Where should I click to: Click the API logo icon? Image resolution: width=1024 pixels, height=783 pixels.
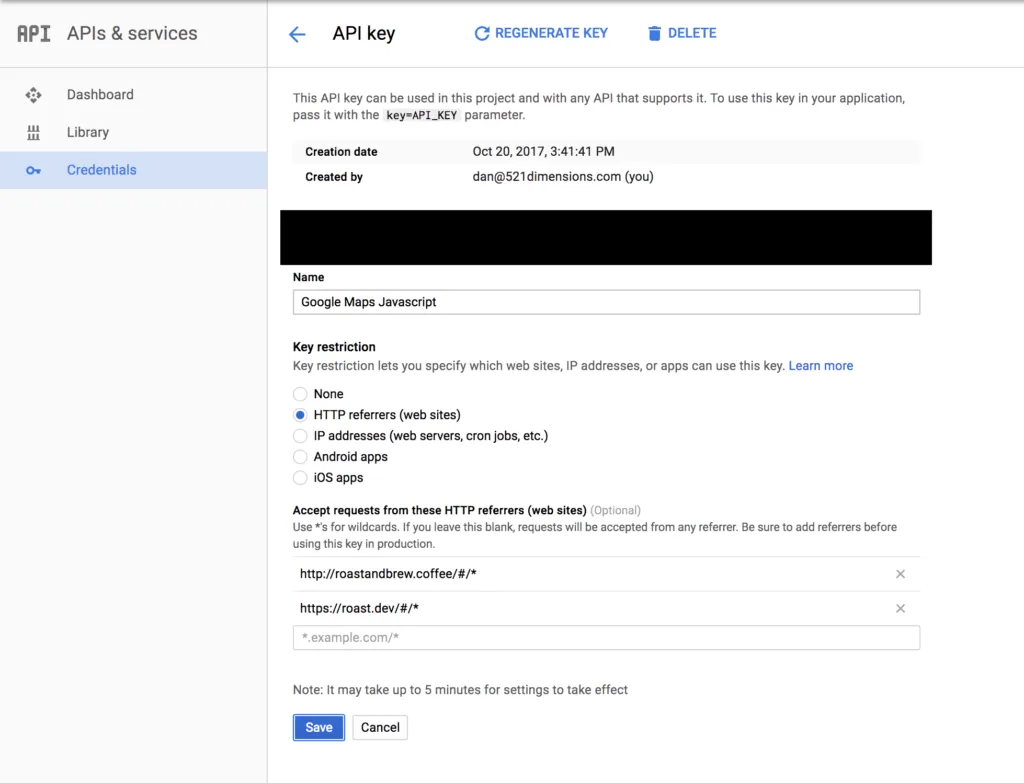33,33
